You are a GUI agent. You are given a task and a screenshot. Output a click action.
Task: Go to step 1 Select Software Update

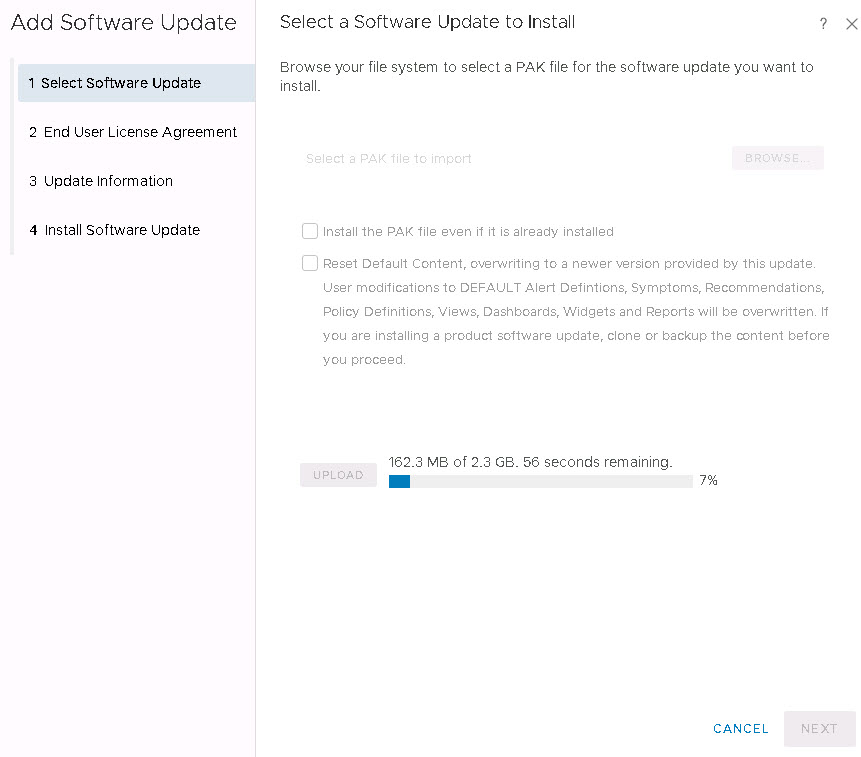click(x=121, y=83)
